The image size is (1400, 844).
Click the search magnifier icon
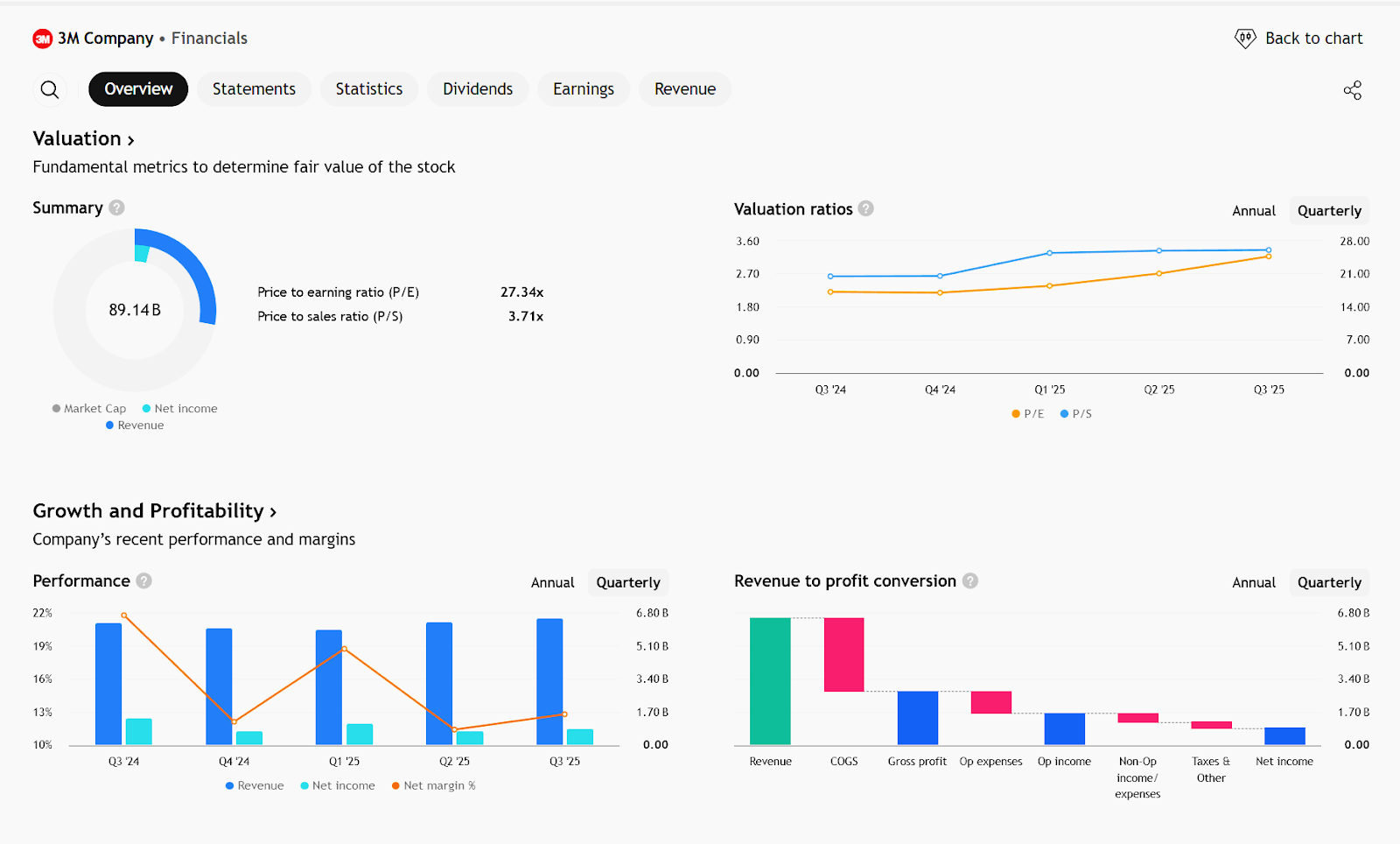(x=50, y=89)
